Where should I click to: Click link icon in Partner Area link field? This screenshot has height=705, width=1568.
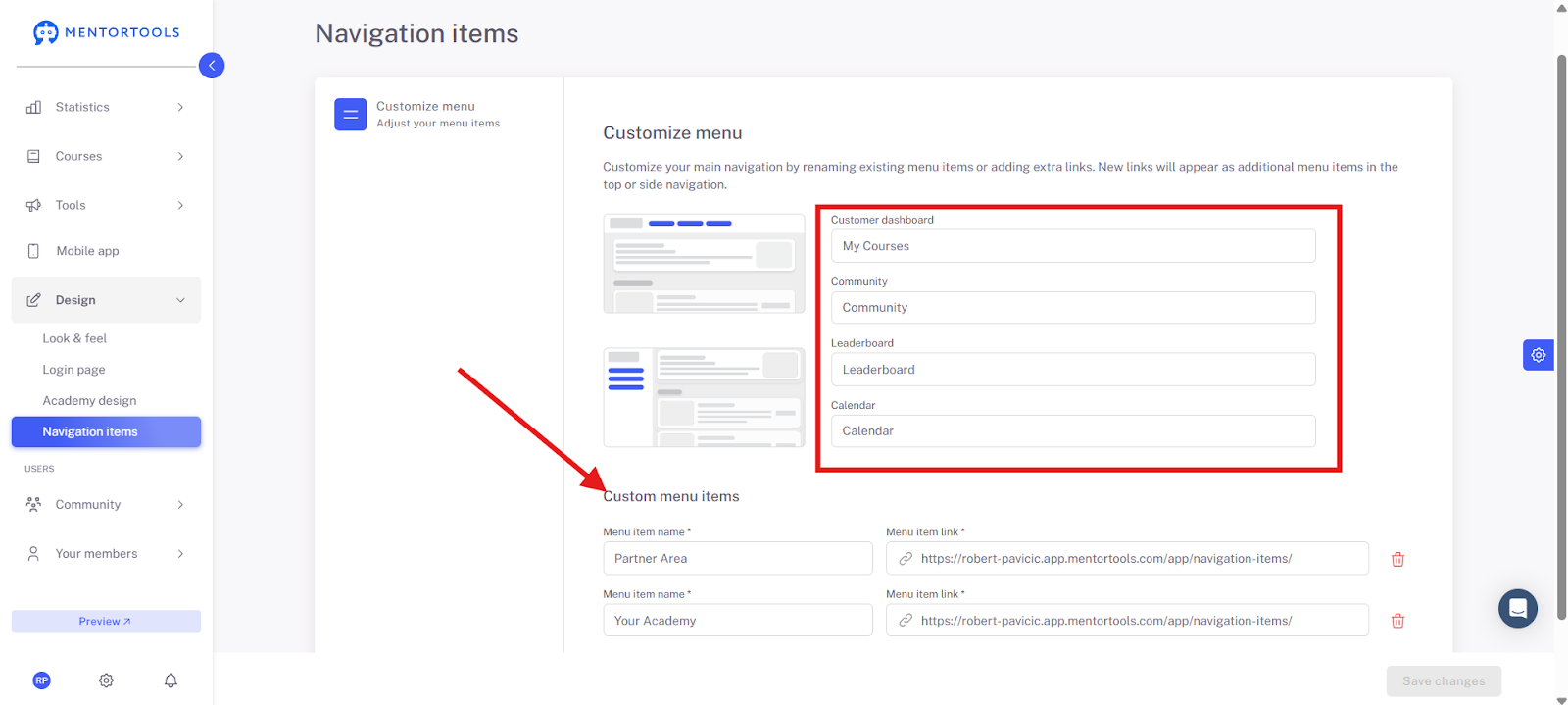906,559
